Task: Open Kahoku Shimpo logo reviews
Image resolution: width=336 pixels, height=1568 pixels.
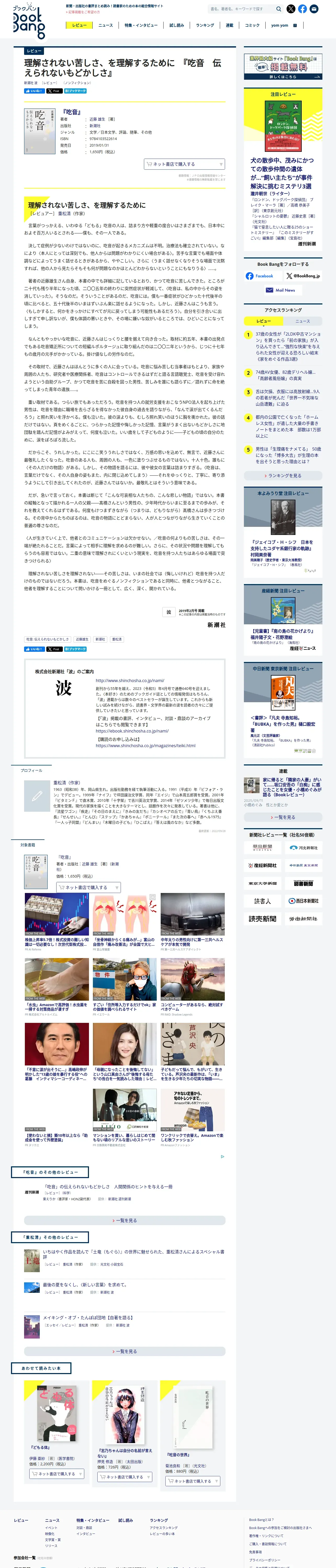Action: (x=304, y=848)
